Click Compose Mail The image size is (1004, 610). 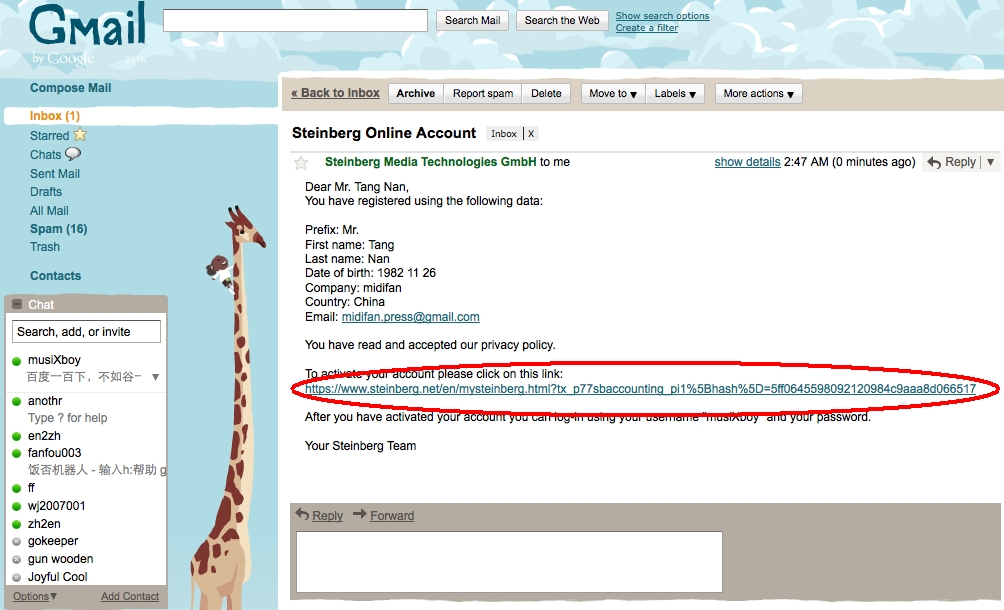click(70, 88)
